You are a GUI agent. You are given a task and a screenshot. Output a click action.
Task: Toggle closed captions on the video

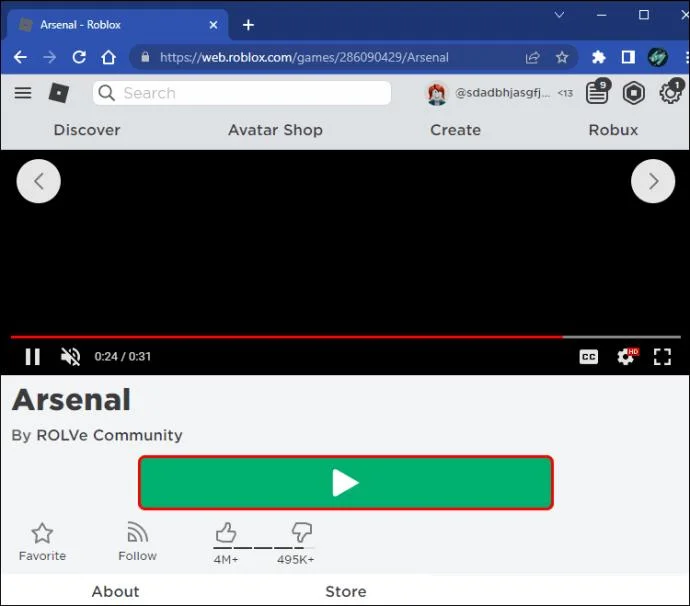tap(589, 356)
